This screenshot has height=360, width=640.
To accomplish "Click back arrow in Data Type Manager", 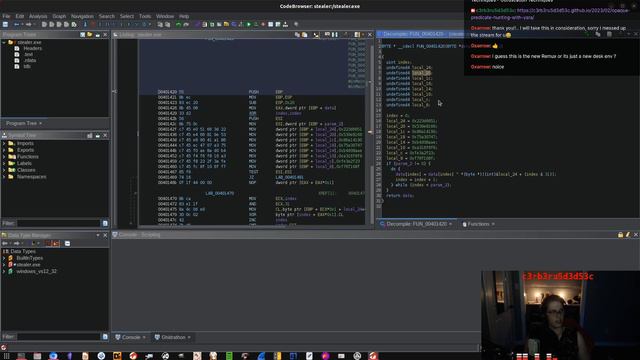I will point(5,244).
